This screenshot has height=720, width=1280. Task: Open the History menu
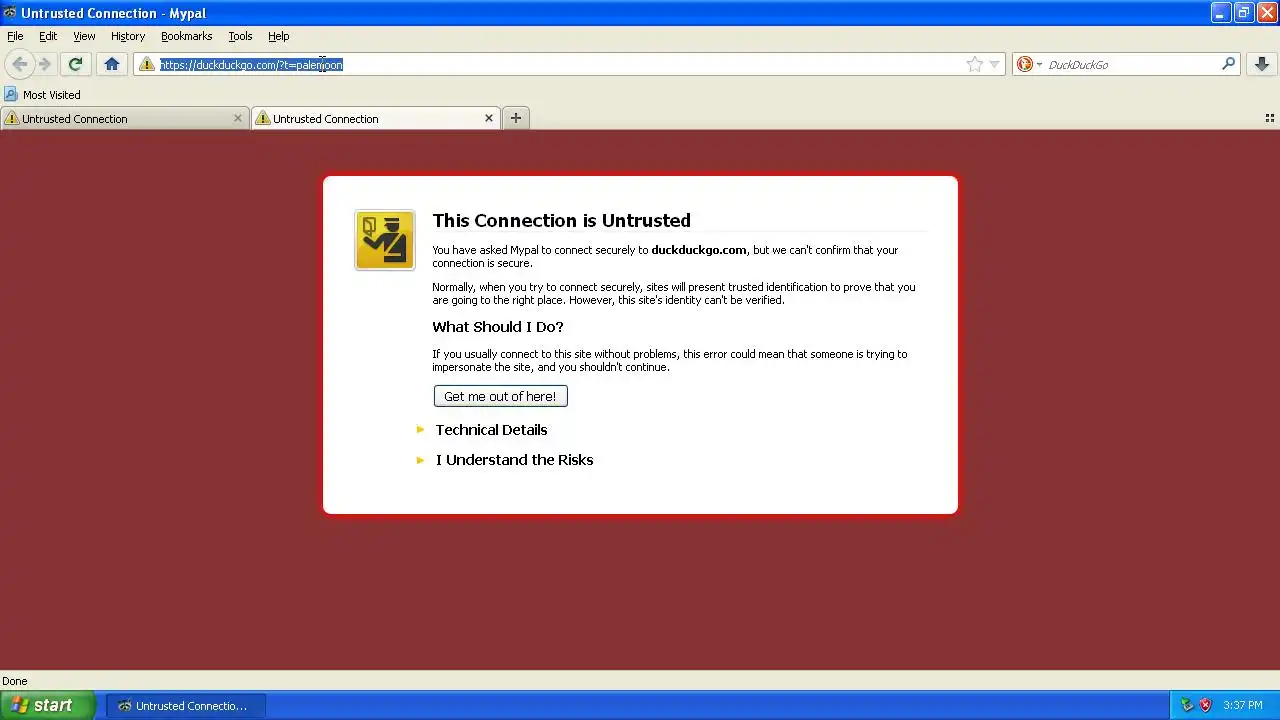tap(128, 36)
